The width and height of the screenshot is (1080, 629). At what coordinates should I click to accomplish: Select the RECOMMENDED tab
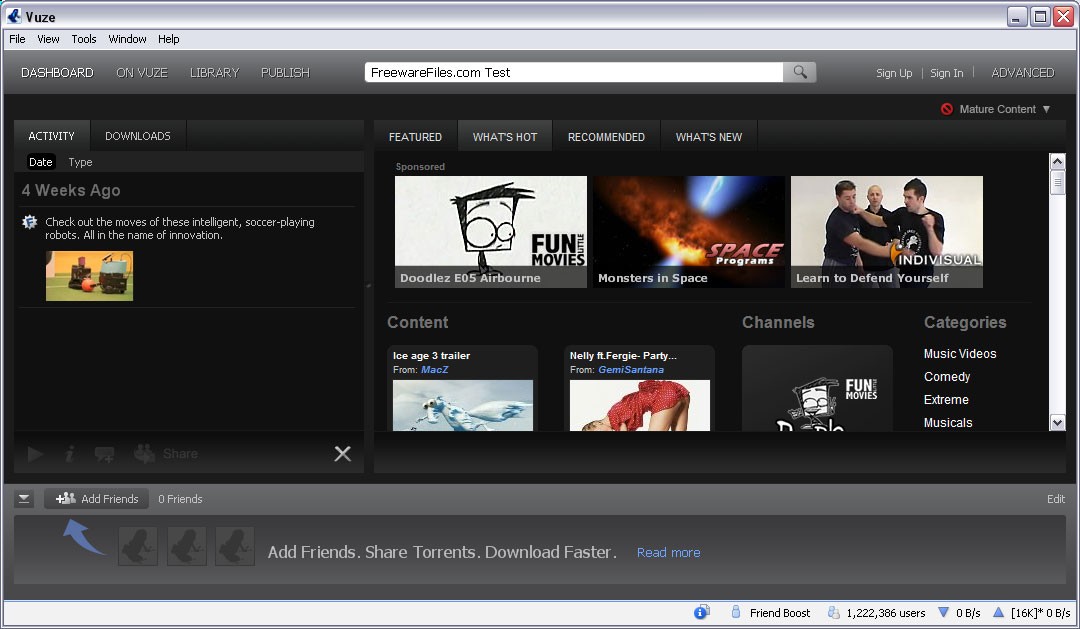[x=606, y=137]
